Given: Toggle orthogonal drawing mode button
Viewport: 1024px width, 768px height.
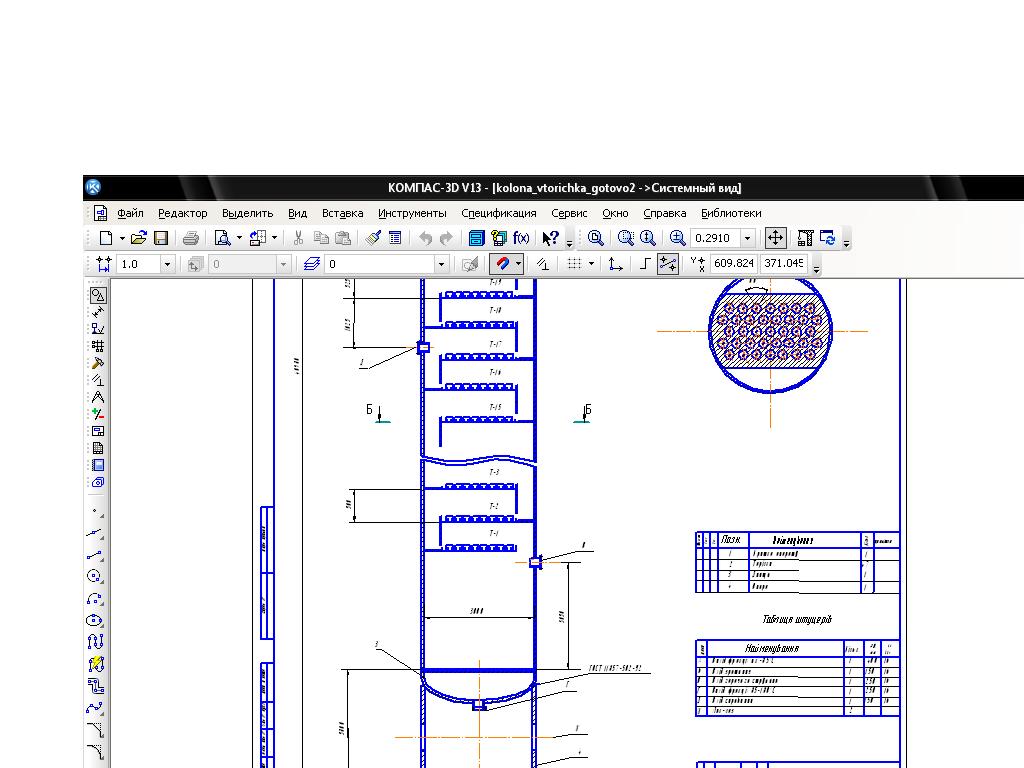Looking at the screenshot, I should click(x=645, y=264).
